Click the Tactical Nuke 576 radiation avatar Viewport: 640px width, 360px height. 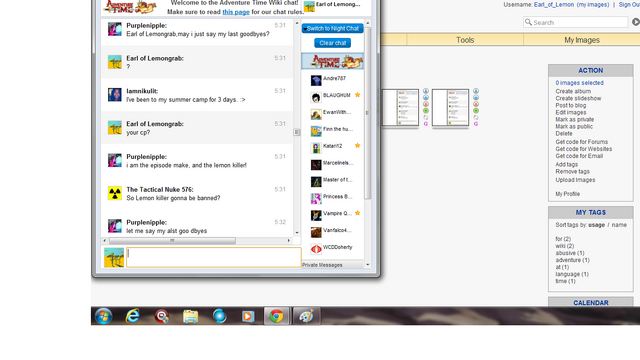point(115,193)
